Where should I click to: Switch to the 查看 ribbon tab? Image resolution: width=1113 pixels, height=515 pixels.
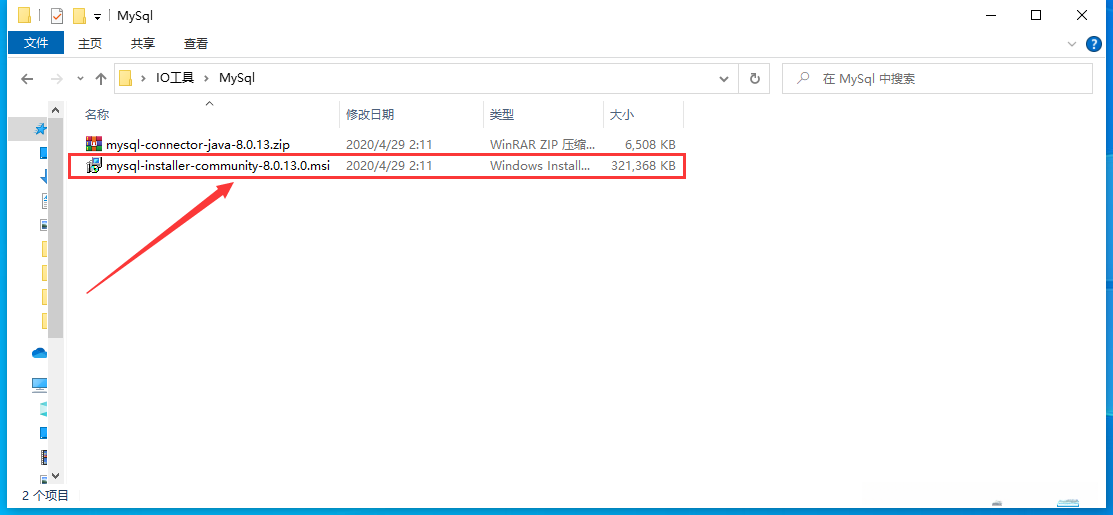coord(196,43)
